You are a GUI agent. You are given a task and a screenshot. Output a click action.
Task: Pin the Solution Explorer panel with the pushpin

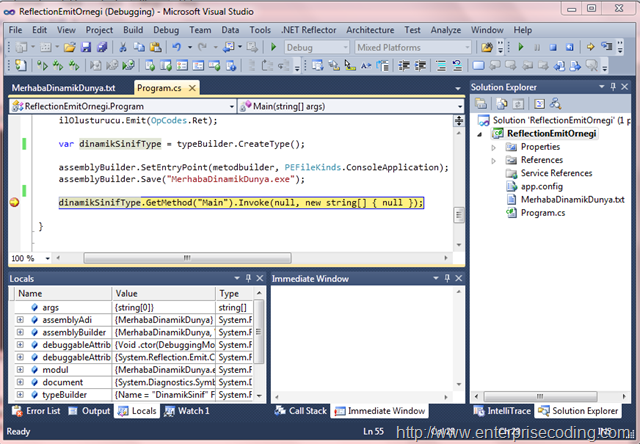[613, 87]
